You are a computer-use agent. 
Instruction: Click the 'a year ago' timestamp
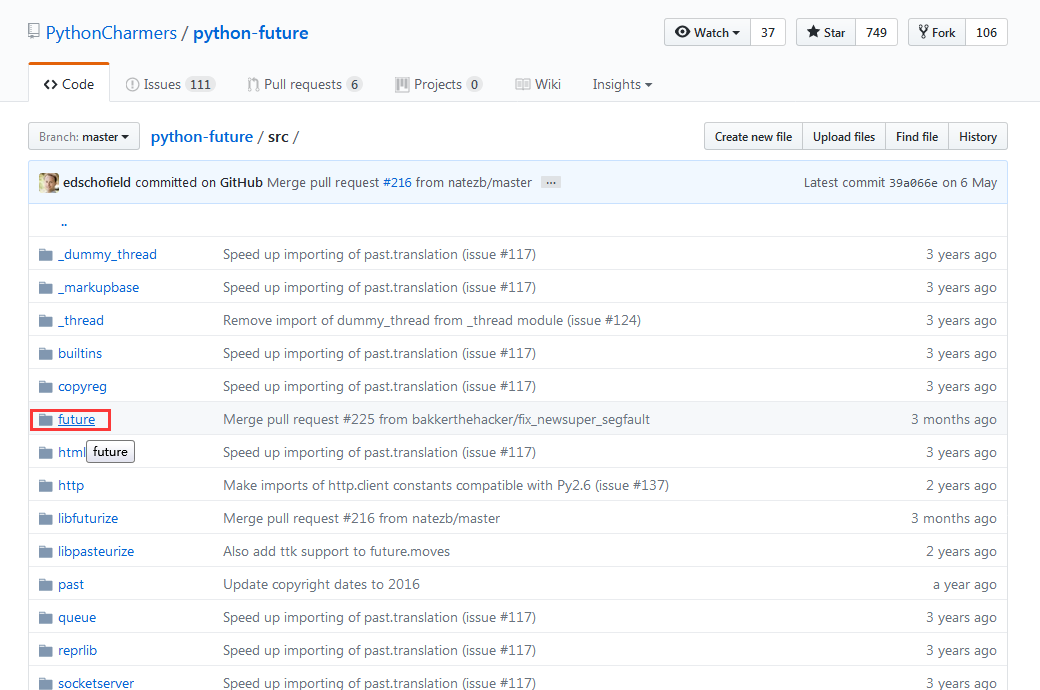964,585
